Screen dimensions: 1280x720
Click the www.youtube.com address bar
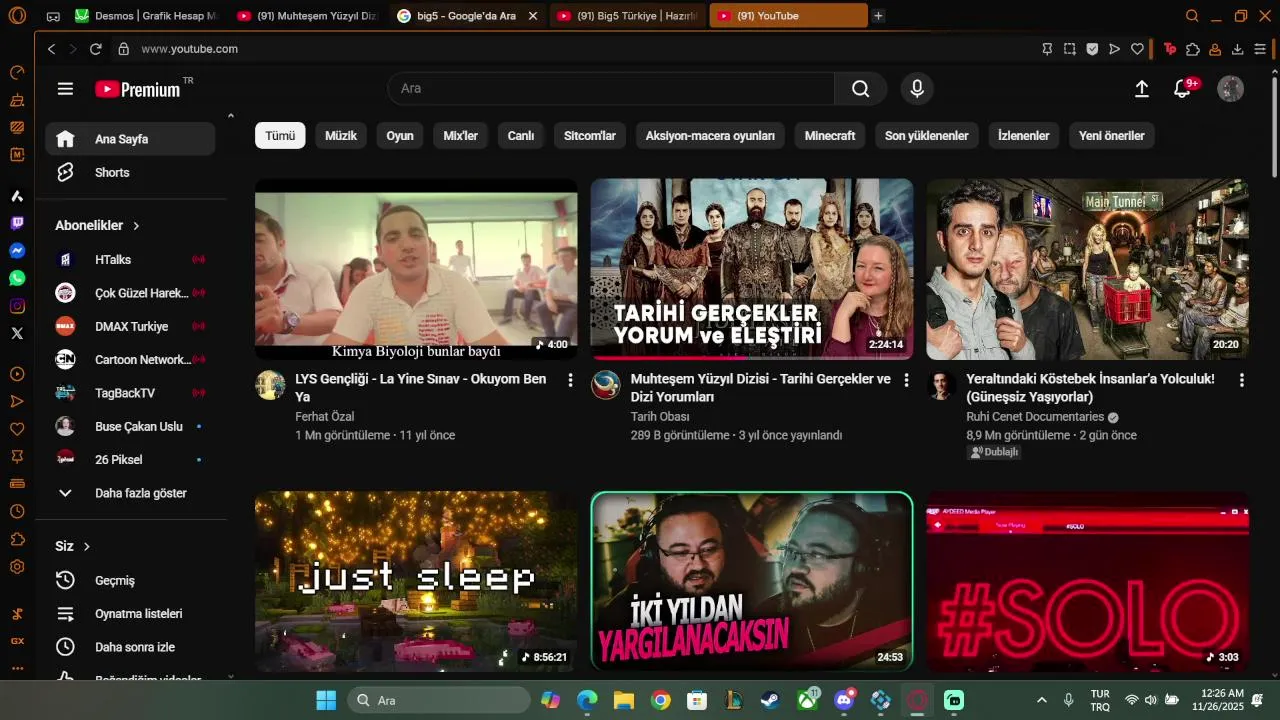coord(190,49)
